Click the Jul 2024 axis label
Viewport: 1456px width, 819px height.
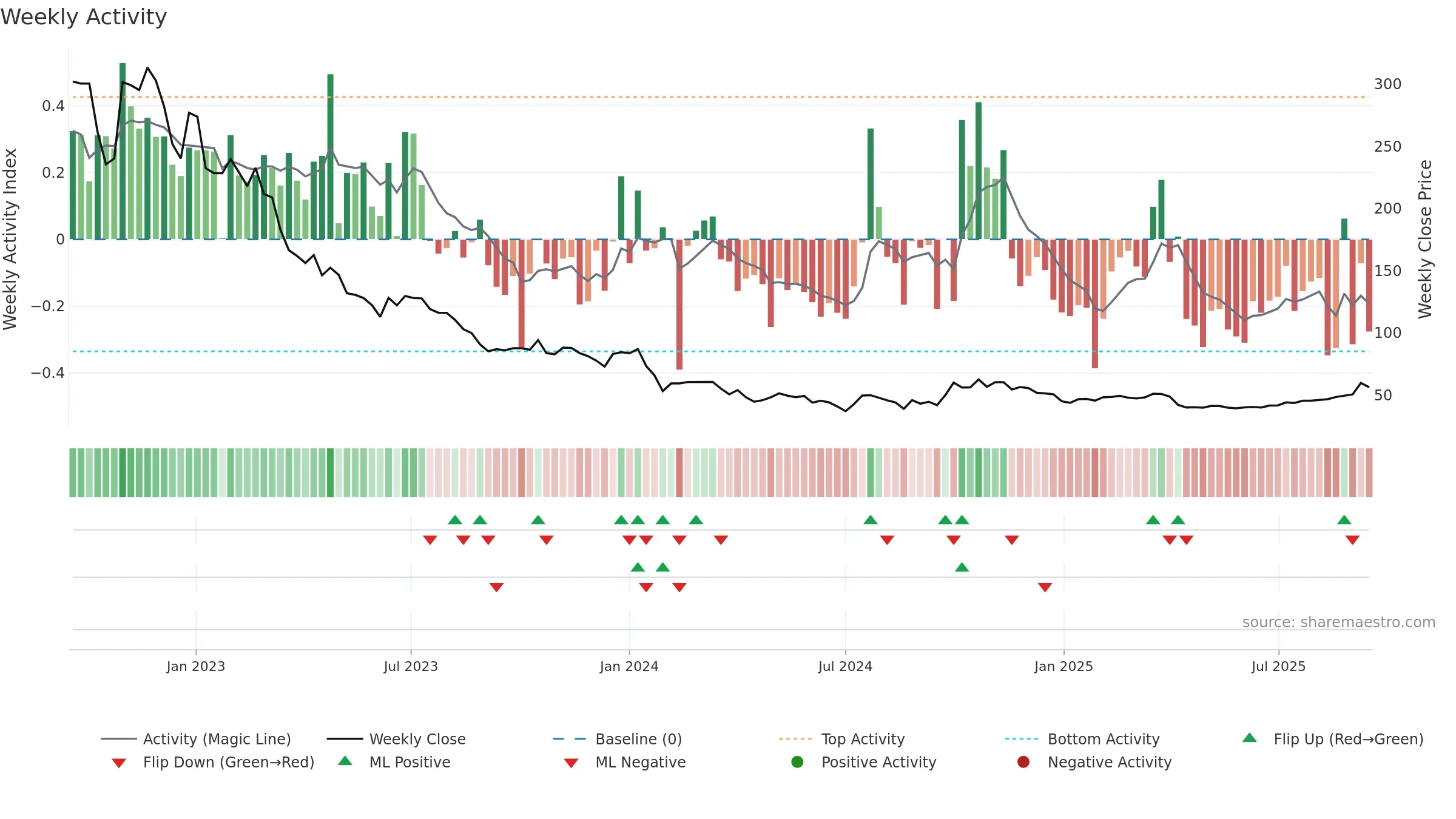tap(845, 666)
